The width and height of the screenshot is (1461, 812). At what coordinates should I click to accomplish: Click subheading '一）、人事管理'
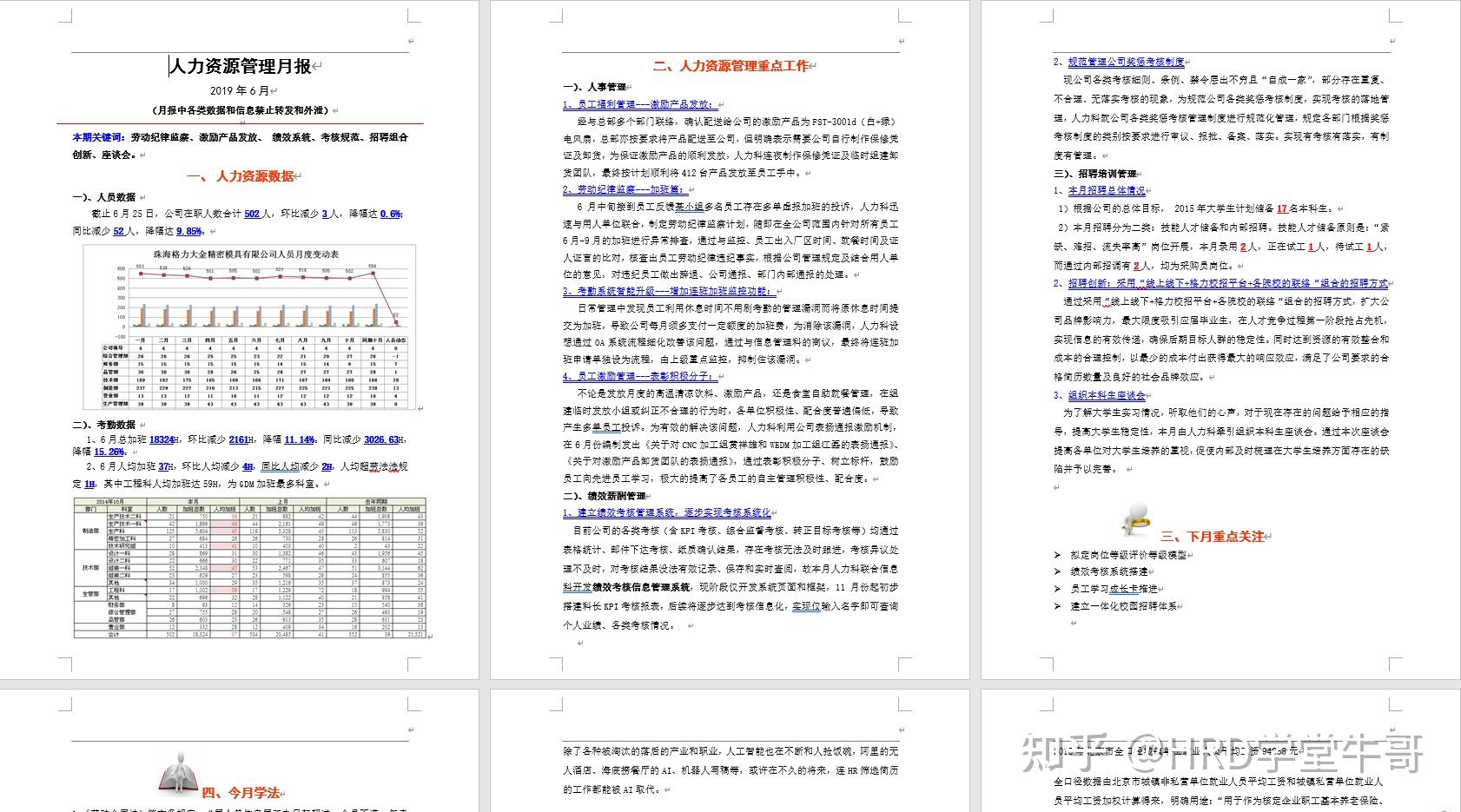click(x=594, y=87)
